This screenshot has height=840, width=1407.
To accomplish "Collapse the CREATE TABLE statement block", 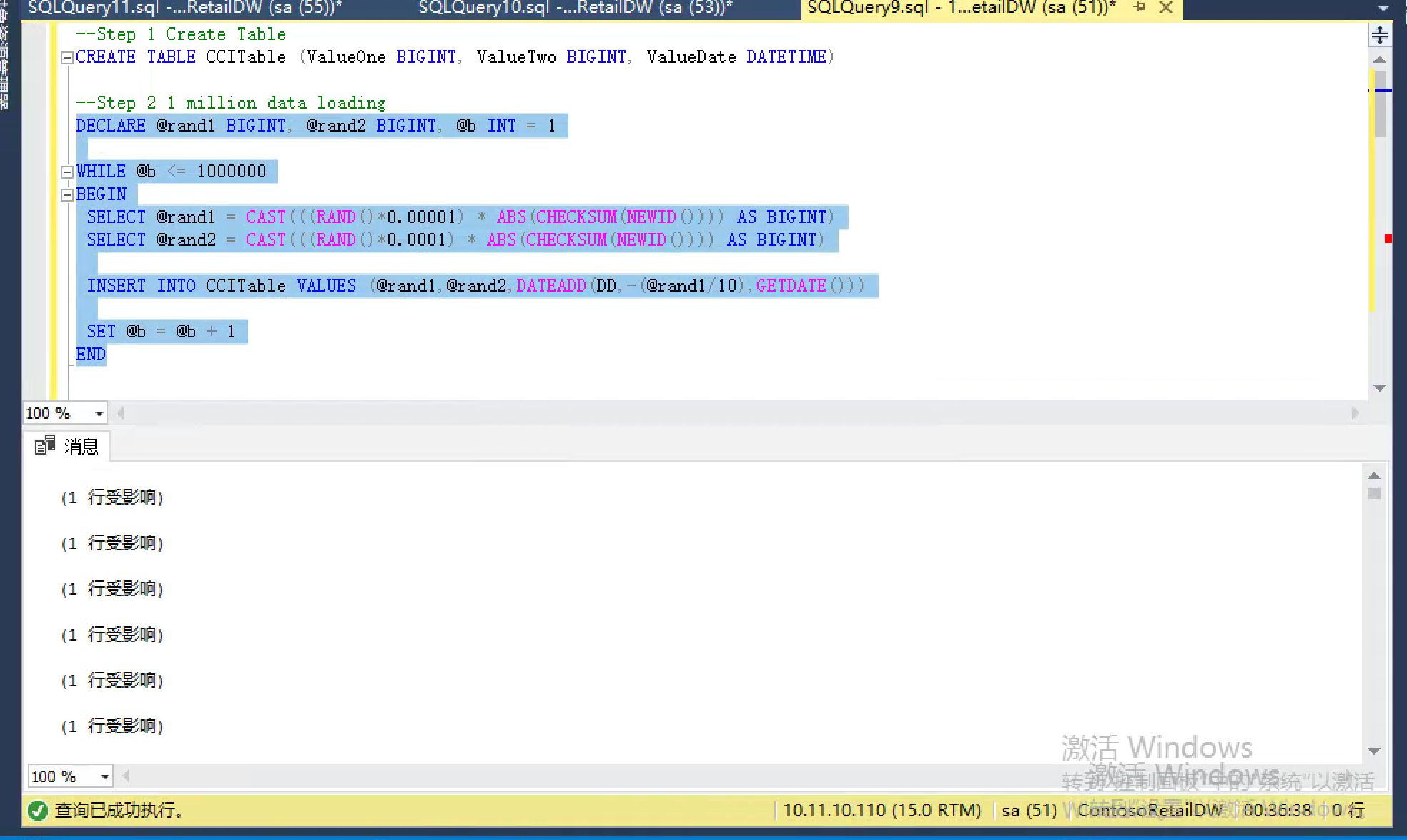I will [66, 58].
